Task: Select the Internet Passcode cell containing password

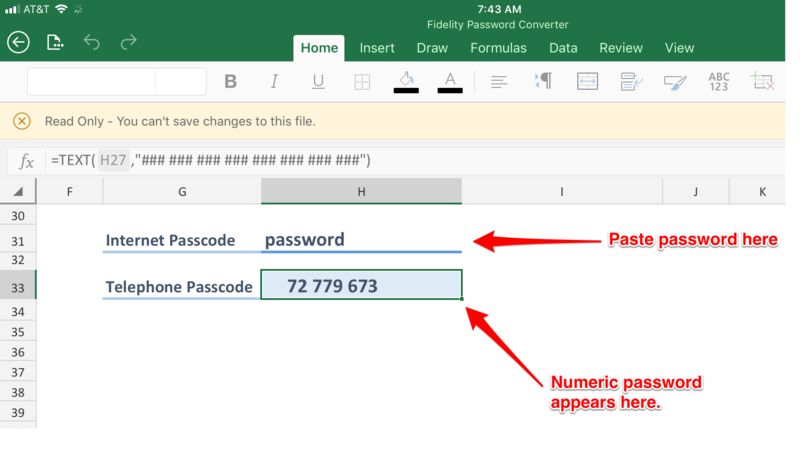Action: click(x=361, y=240)
